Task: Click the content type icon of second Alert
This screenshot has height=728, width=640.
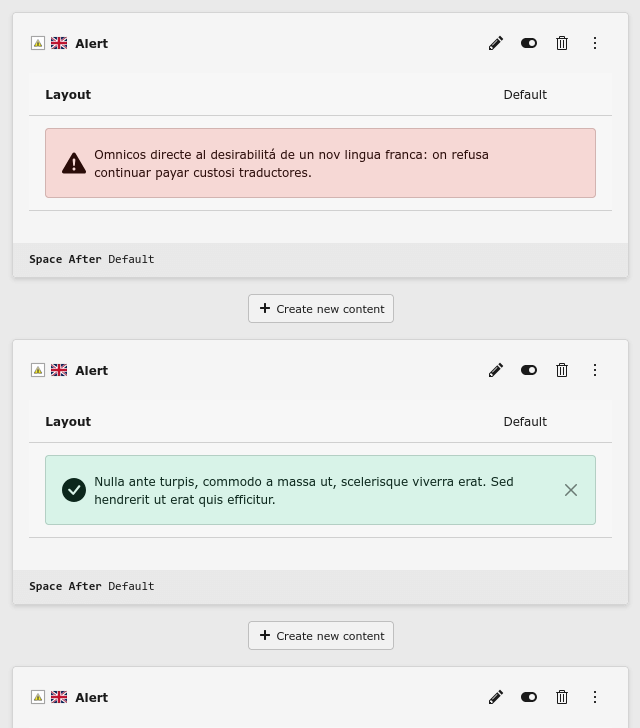Action: coord(38,370)
